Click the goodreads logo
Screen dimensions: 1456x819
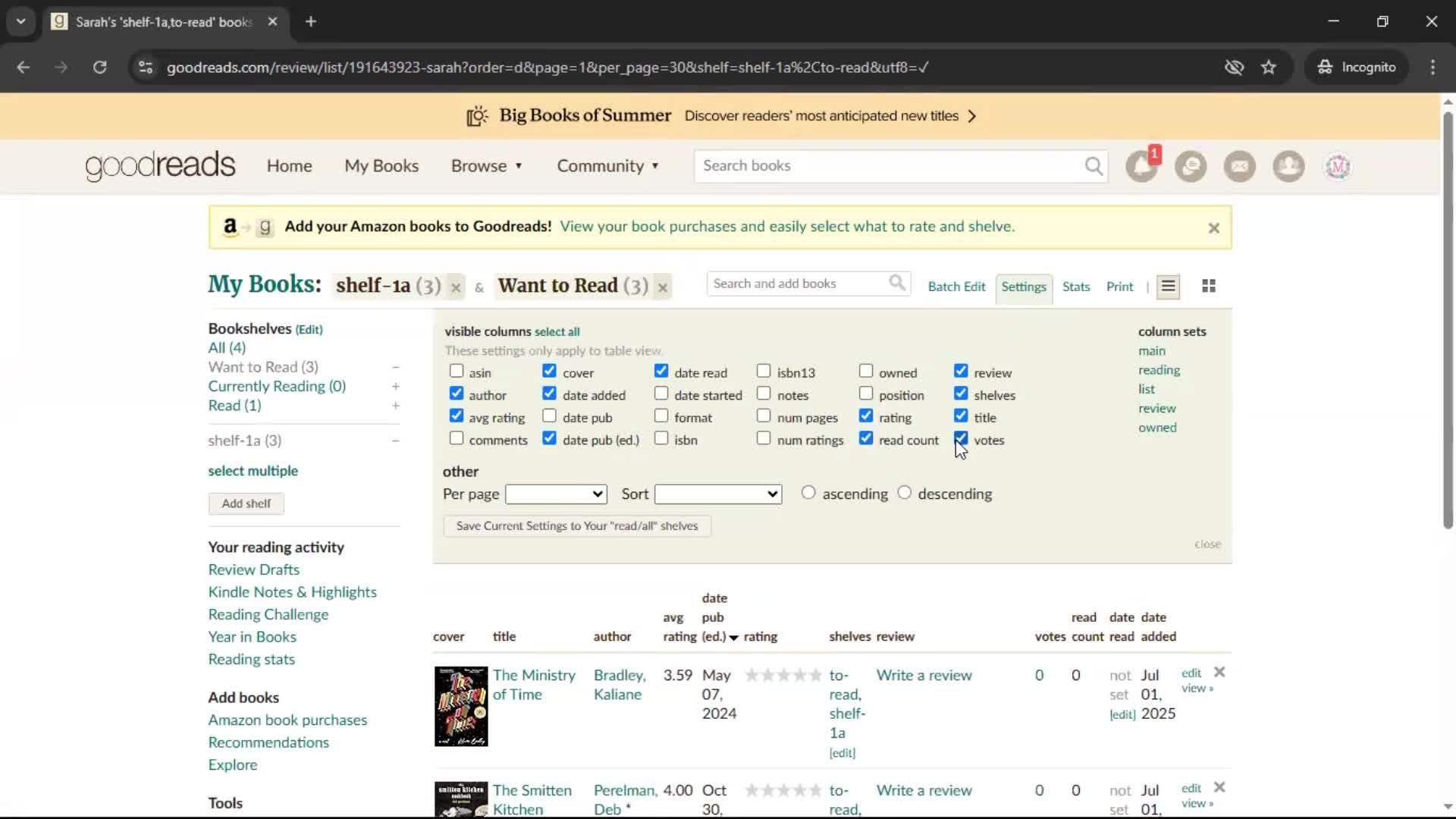[160, 166]
